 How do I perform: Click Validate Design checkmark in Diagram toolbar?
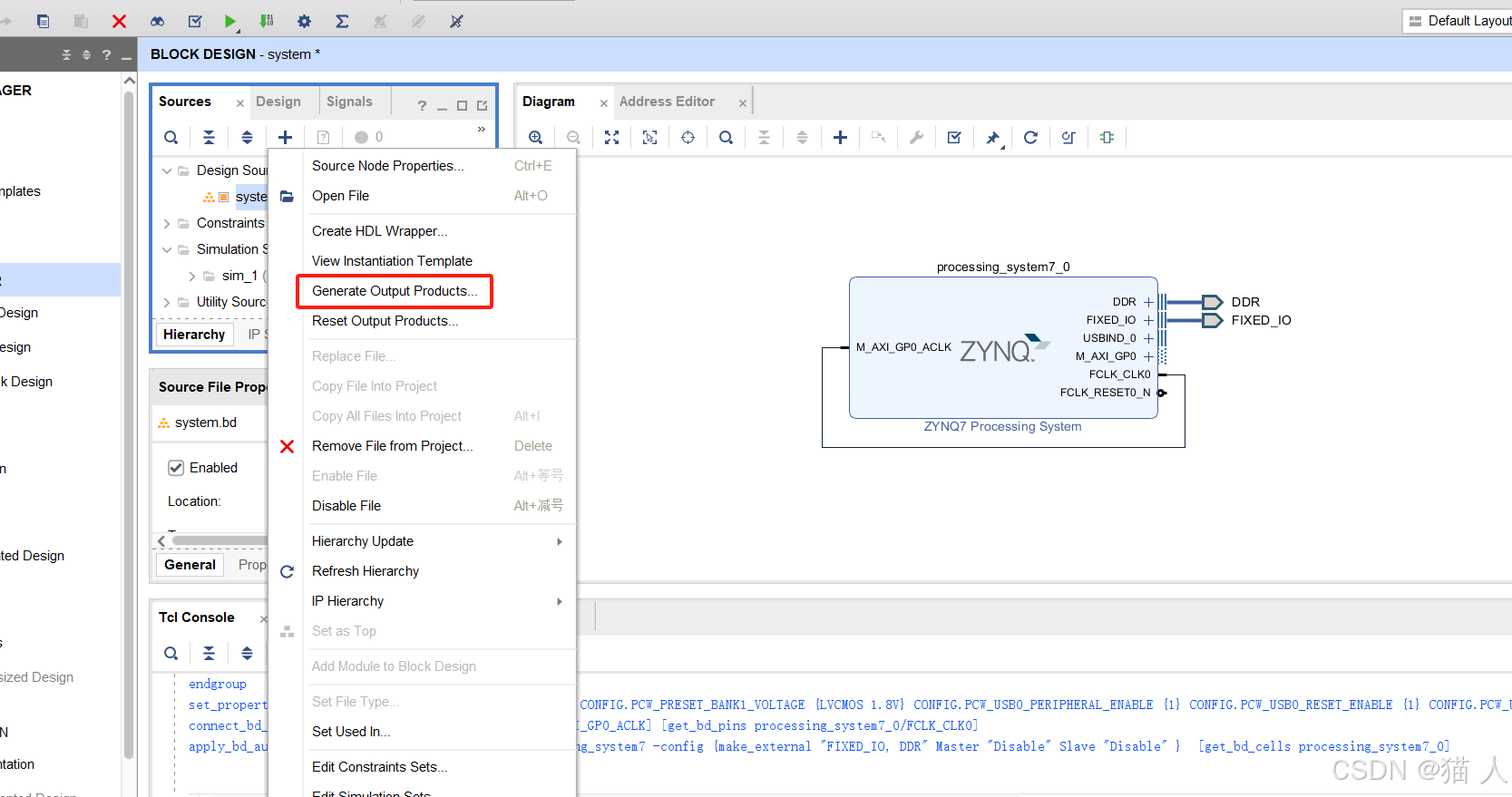point(954,137)
